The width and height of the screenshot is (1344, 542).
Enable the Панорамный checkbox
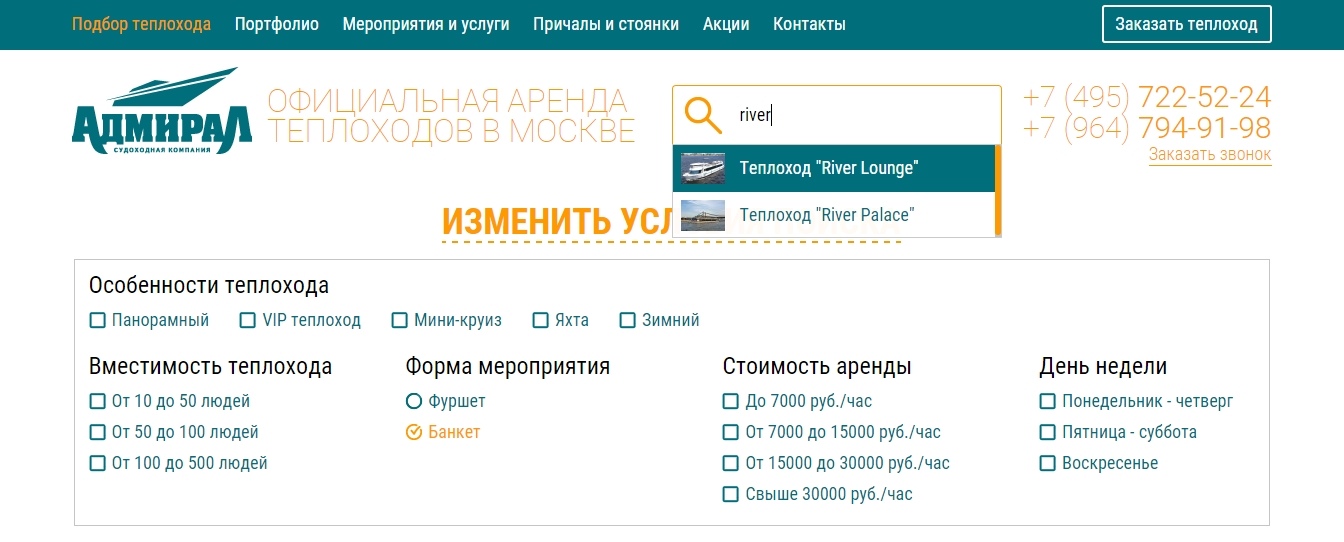[x=98, y=321]
